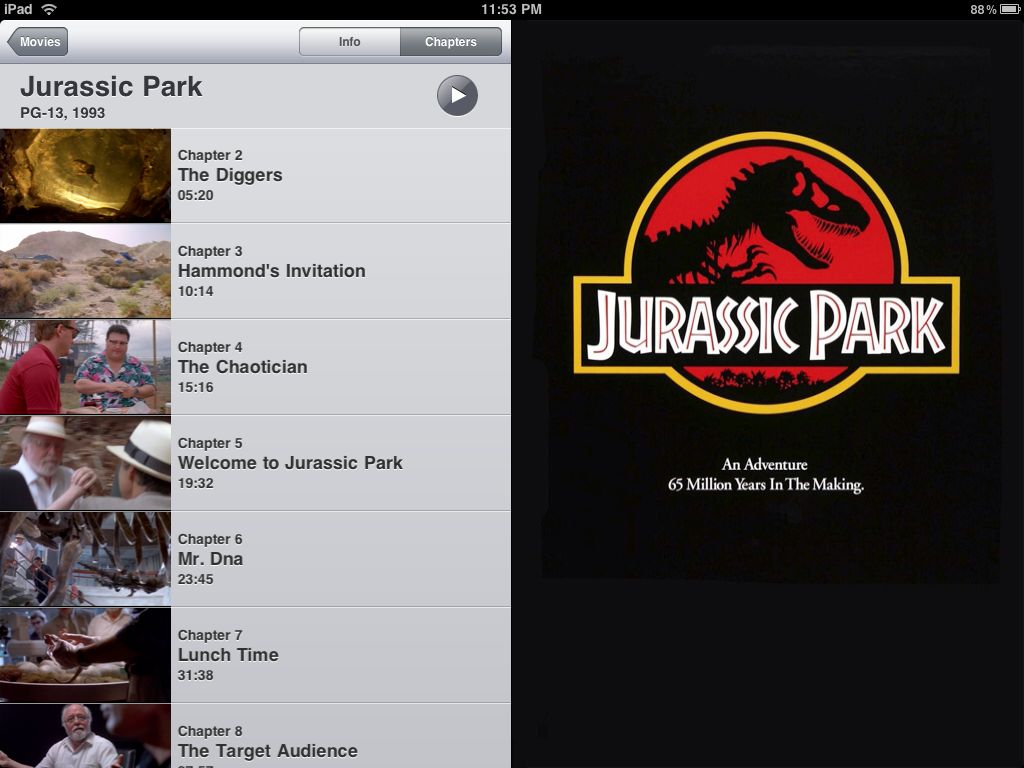Play the Jurassic Park movie
Image resolution: width=1024 pixels, height=768 pixels.
pos(457,95)
